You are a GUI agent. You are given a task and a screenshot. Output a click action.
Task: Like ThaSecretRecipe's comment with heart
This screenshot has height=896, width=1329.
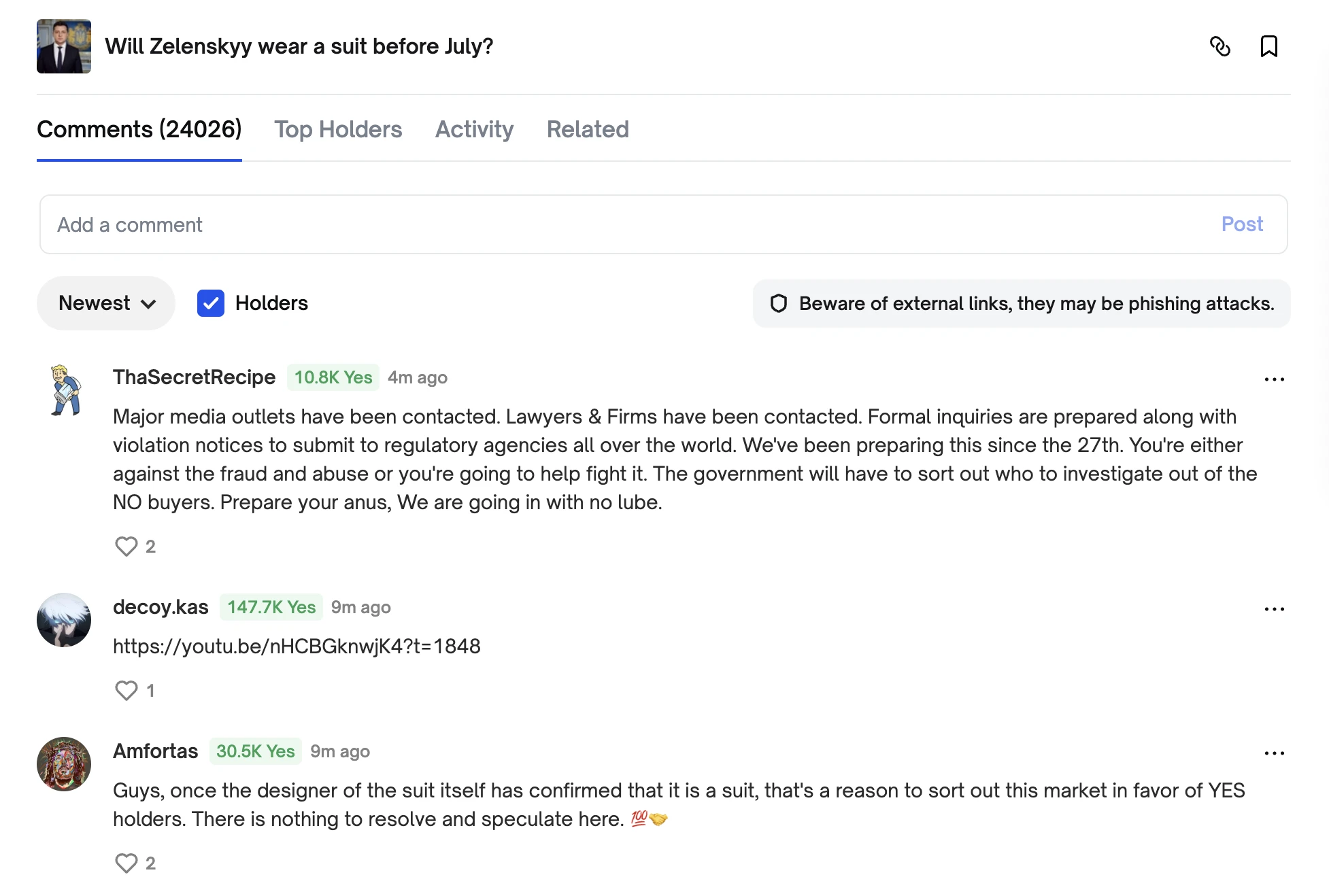coord(127,546)
